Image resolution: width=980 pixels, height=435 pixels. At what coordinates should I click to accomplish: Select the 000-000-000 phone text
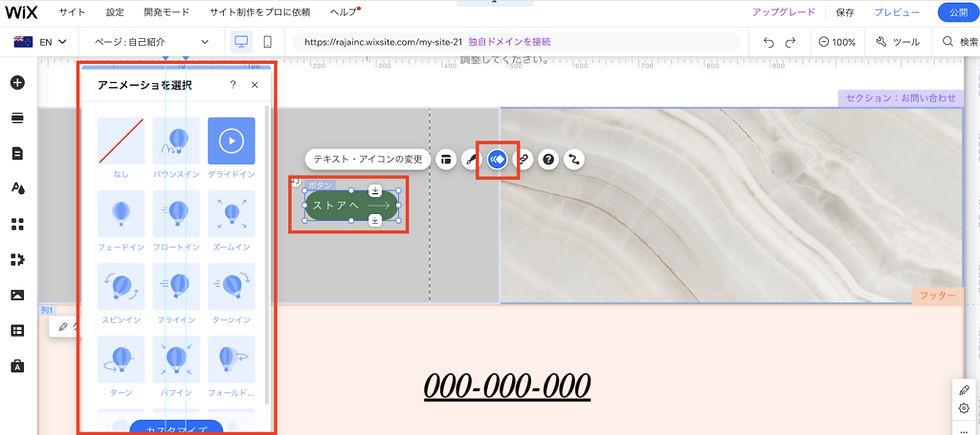point(507,386)
